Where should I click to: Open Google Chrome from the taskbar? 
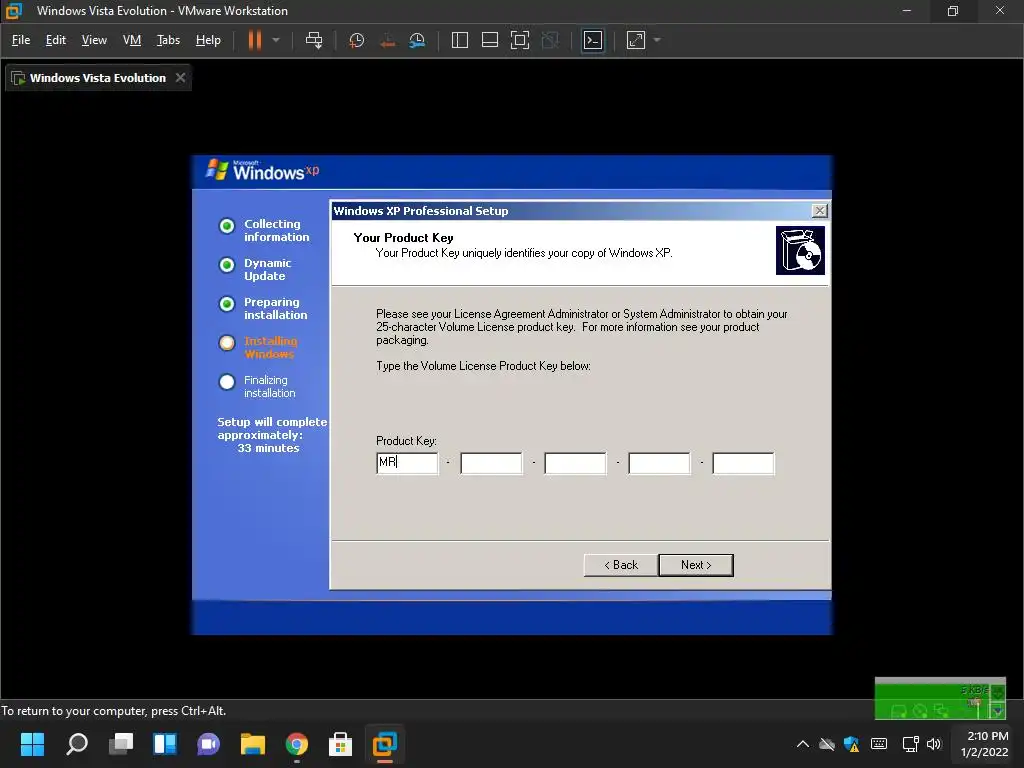click(x=296, y=744)
